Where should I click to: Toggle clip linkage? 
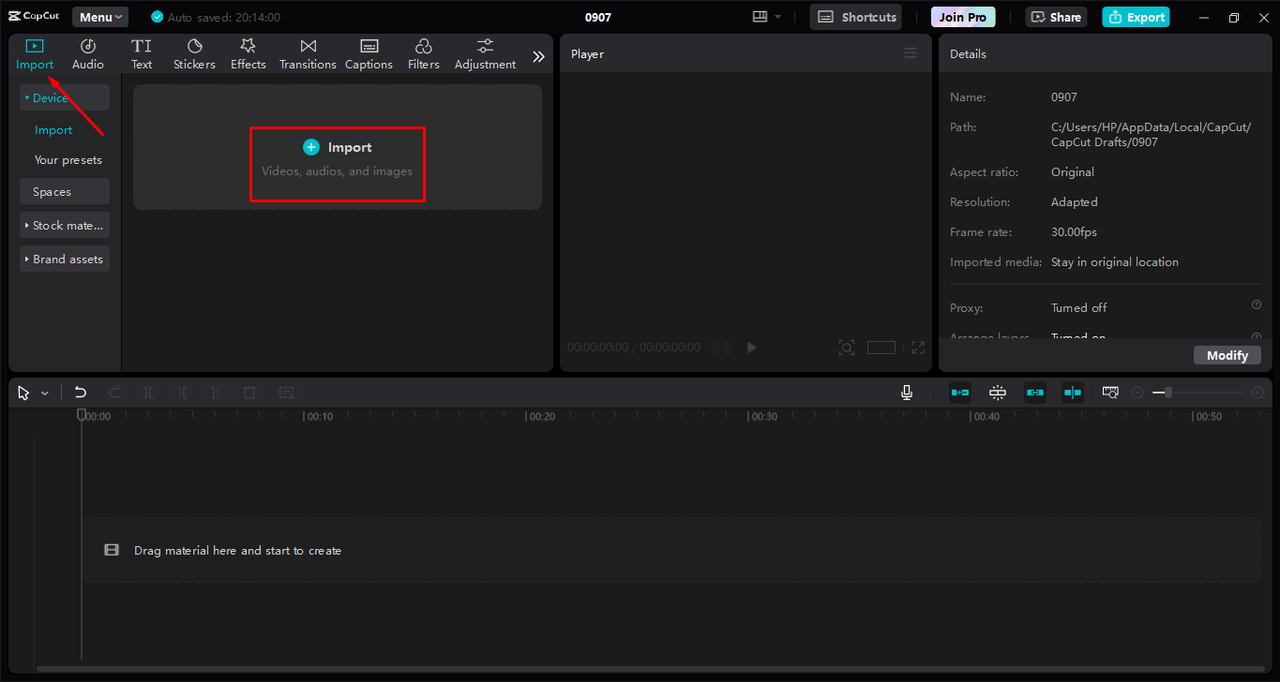coord(1035,393)
